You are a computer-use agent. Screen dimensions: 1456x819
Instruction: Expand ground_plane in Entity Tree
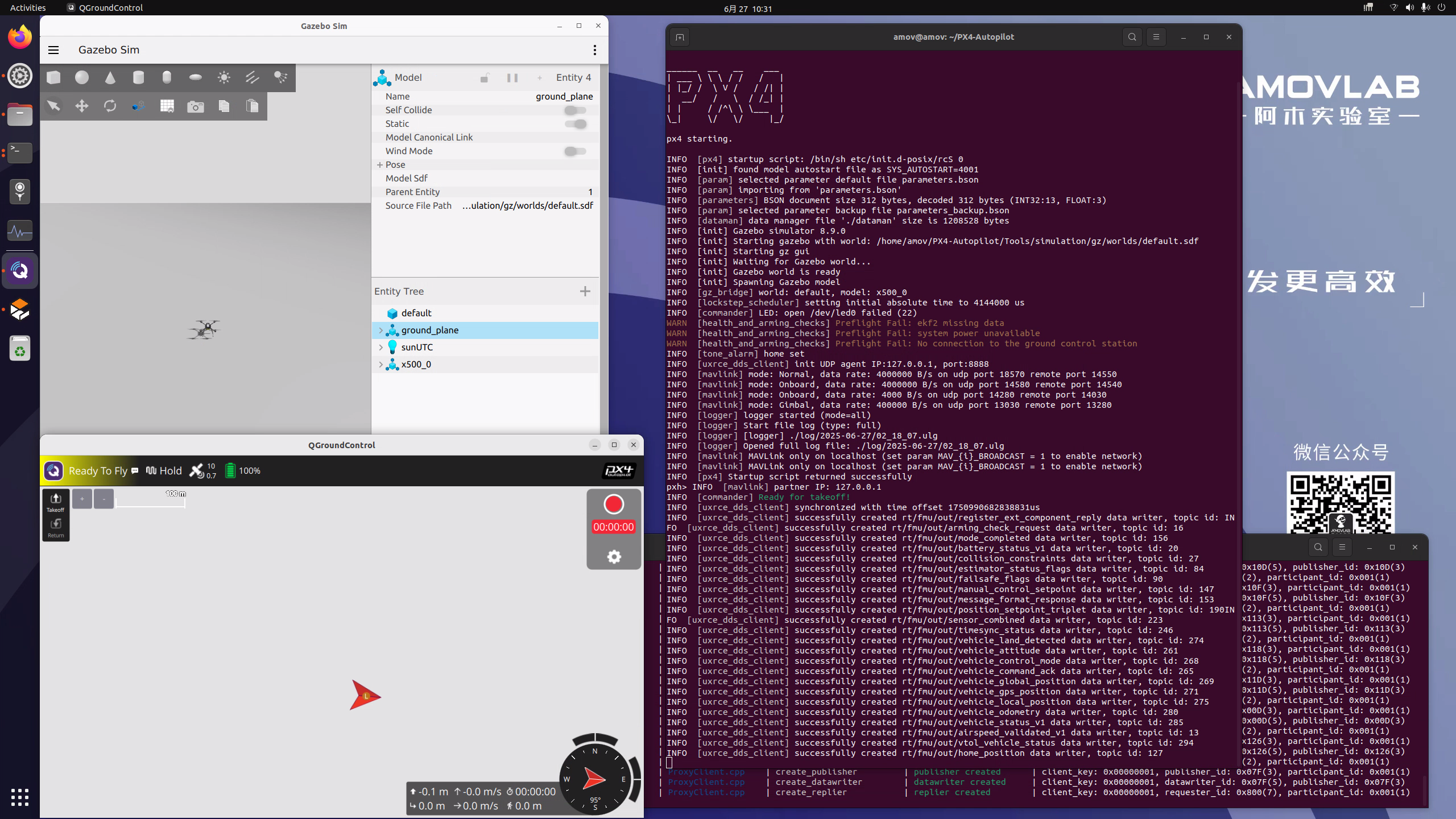[x=380, y=330]
